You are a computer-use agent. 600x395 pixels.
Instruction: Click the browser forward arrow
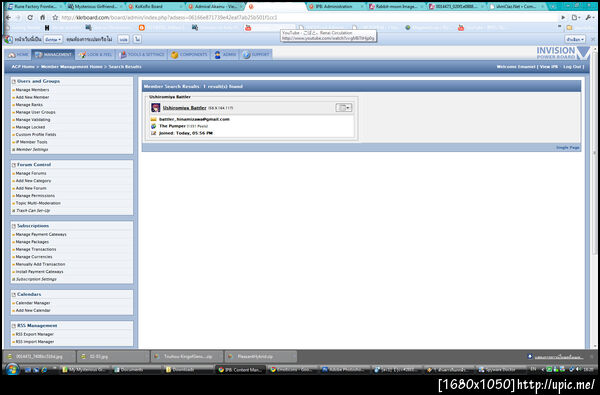(18, 18)
